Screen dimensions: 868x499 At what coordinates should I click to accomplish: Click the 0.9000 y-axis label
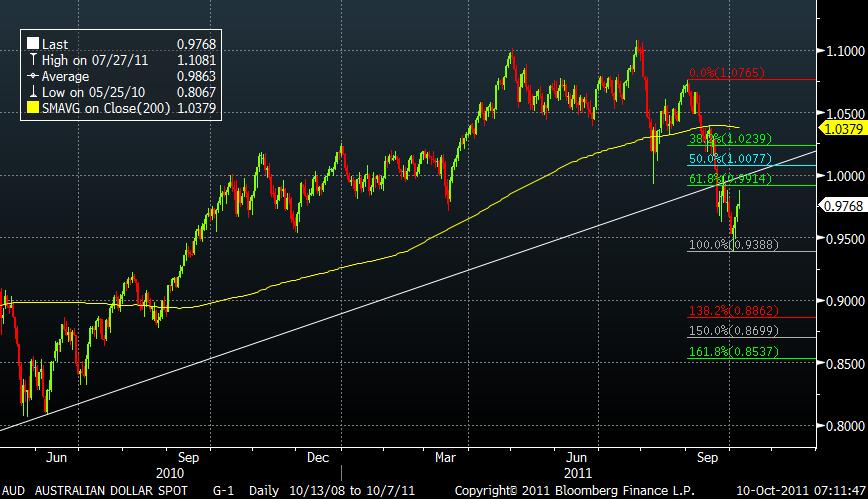(845, 301)
